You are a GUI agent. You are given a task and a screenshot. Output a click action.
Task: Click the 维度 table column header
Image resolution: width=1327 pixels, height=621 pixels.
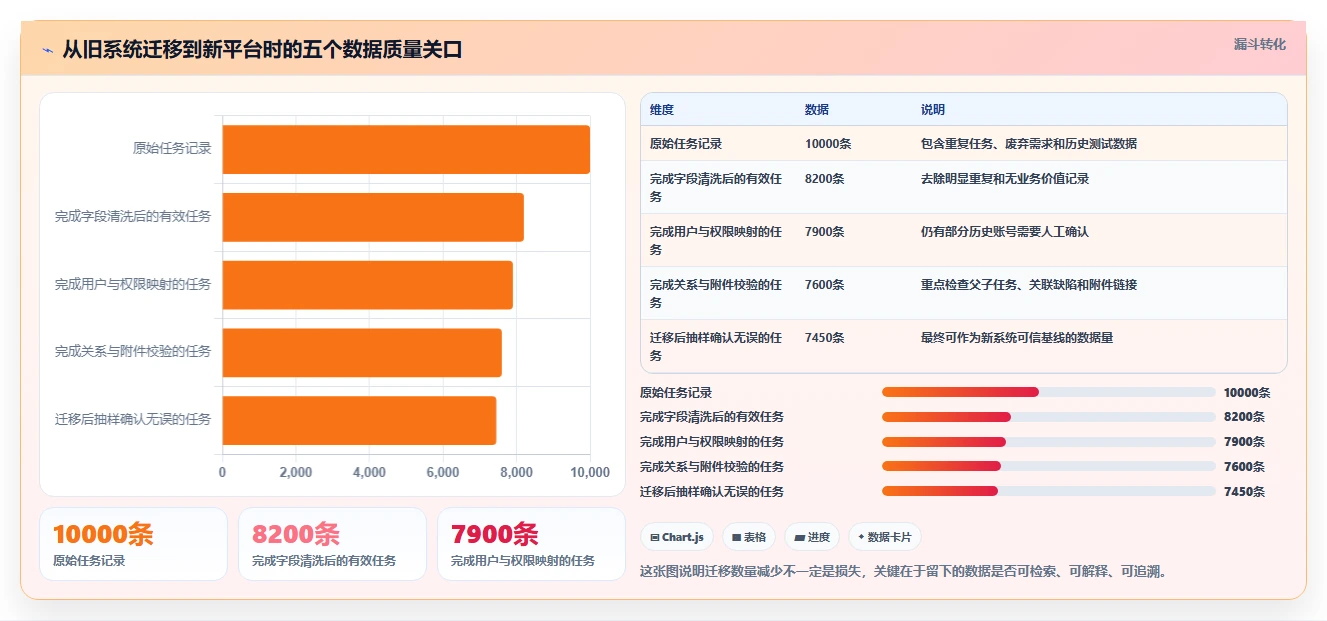pyautogui.click(x=662, y=110)
